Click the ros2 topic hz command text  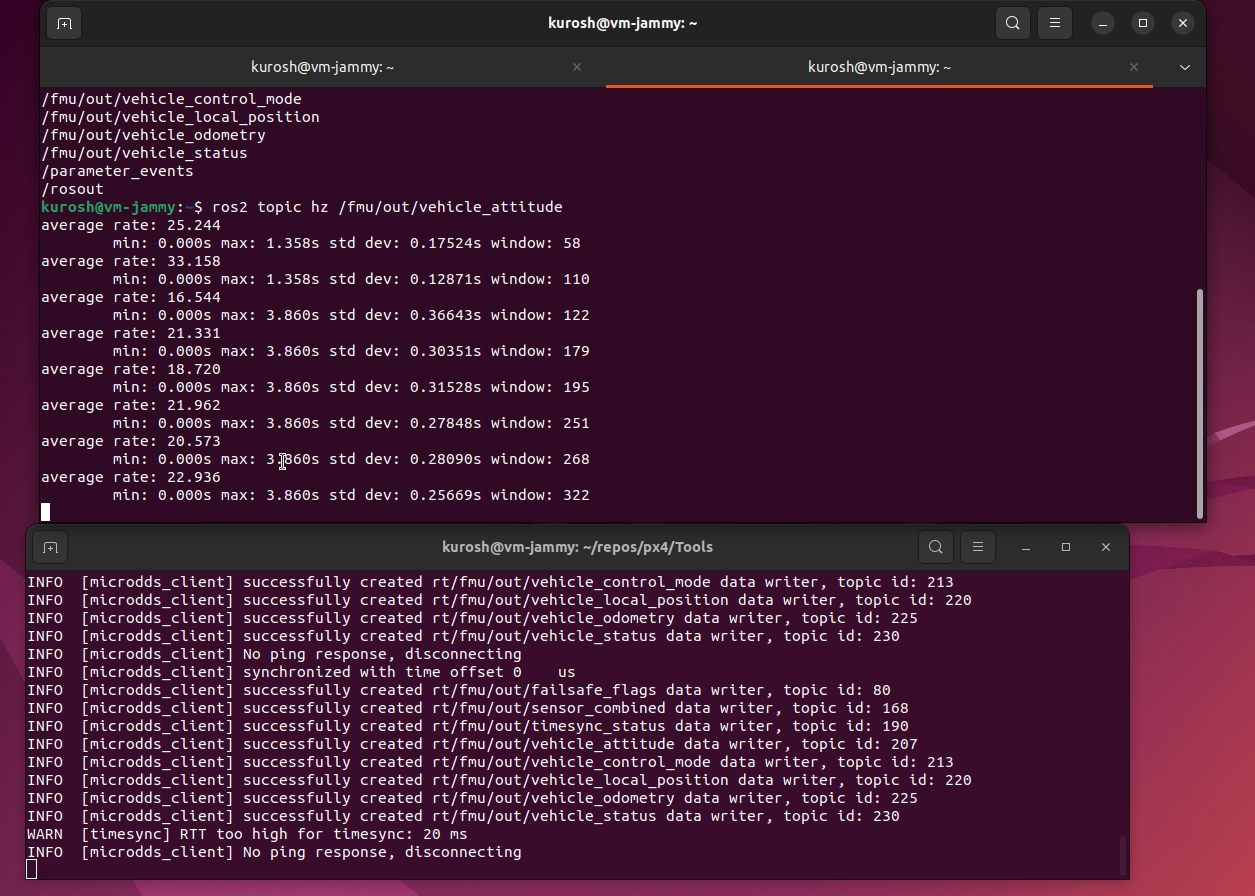click(x=385, y=207)
